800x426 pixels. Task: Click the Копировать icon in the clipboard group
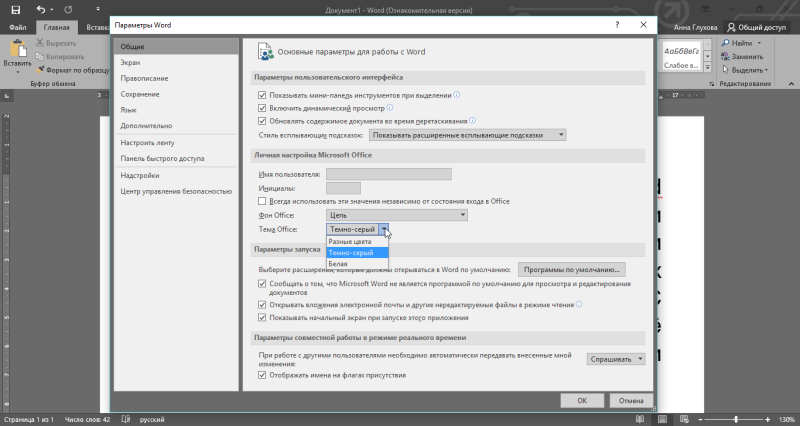pyautogui.click(x=40, y=57)
